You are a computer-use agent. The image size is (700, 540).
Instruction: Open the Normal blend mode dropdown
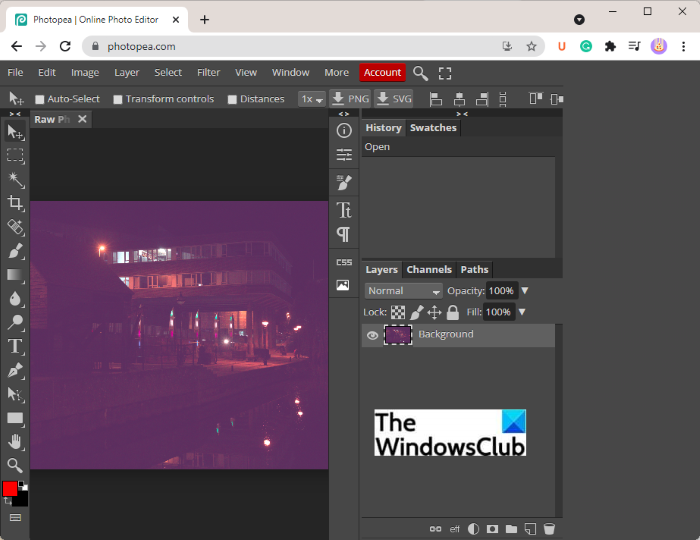403,291
